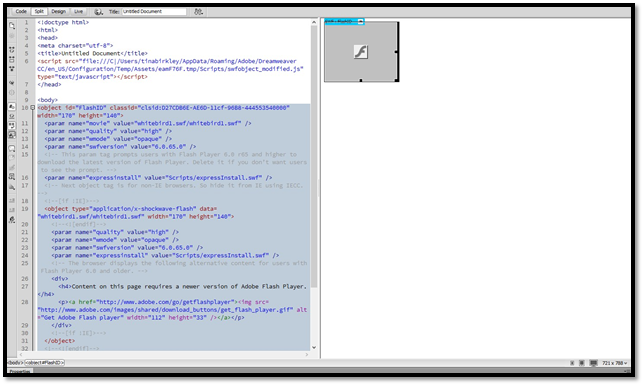
Task: Click the doctype html line of code
Action: tap(63, 22)
